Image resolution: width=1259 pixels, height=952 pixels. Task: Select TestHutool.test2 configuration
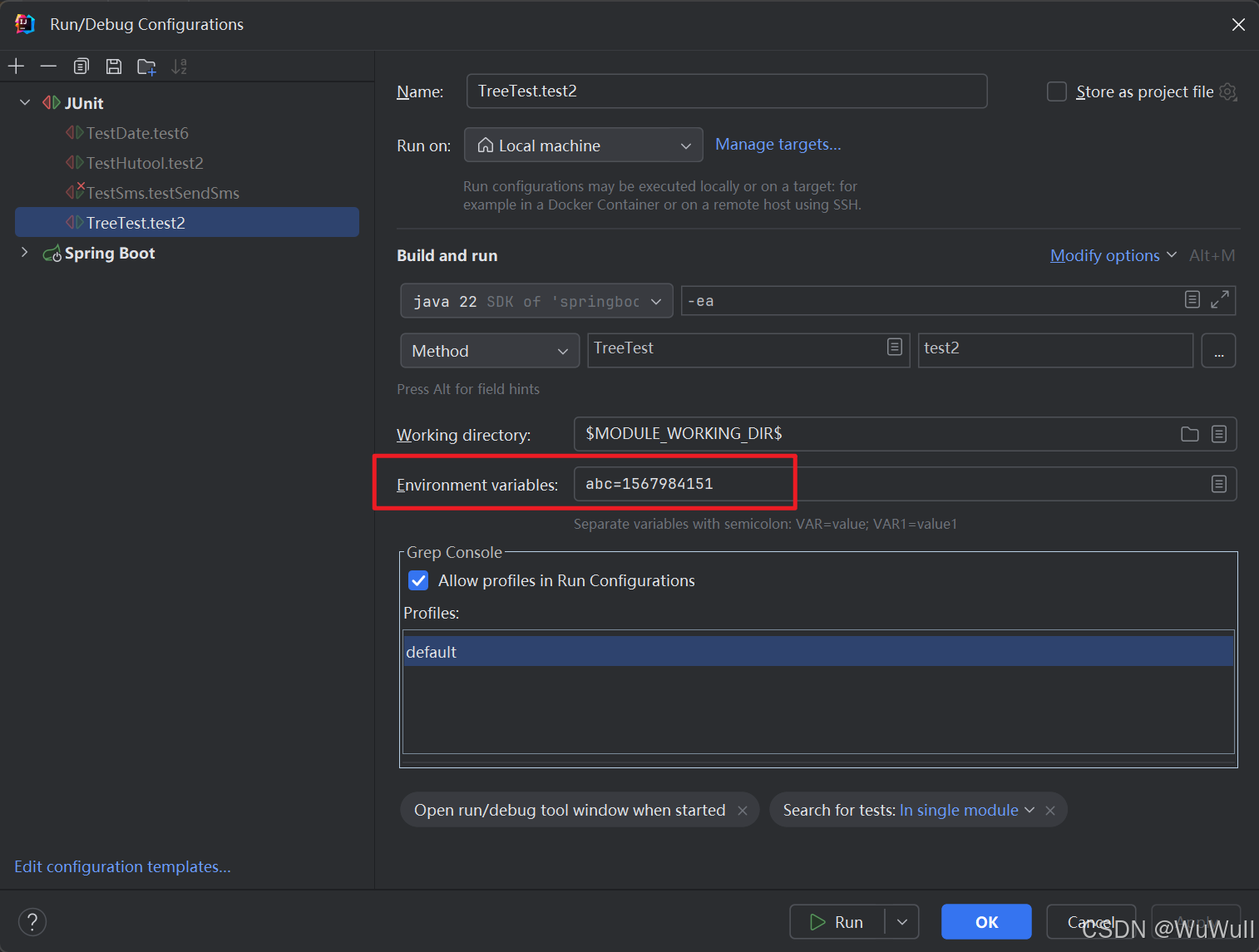click(x=145, y=163)
